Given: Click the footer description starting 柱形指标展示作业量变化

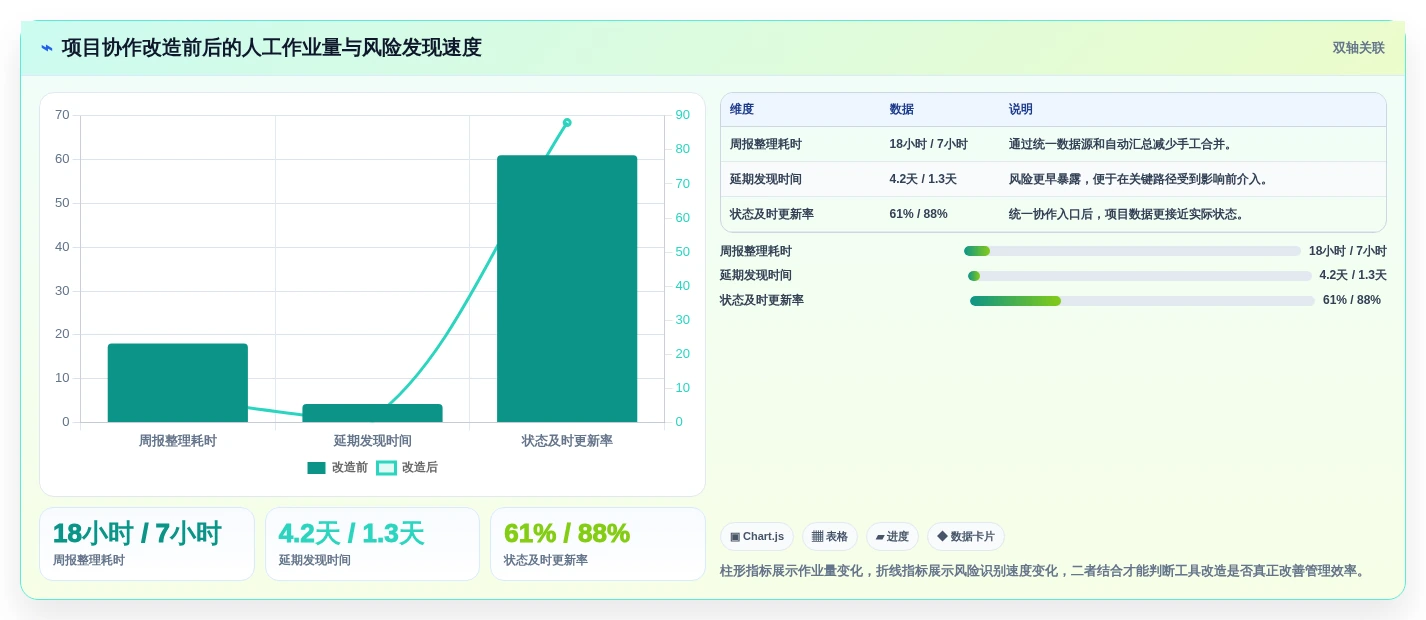Looking at the screenshot, I should (x=1044, y=571).
